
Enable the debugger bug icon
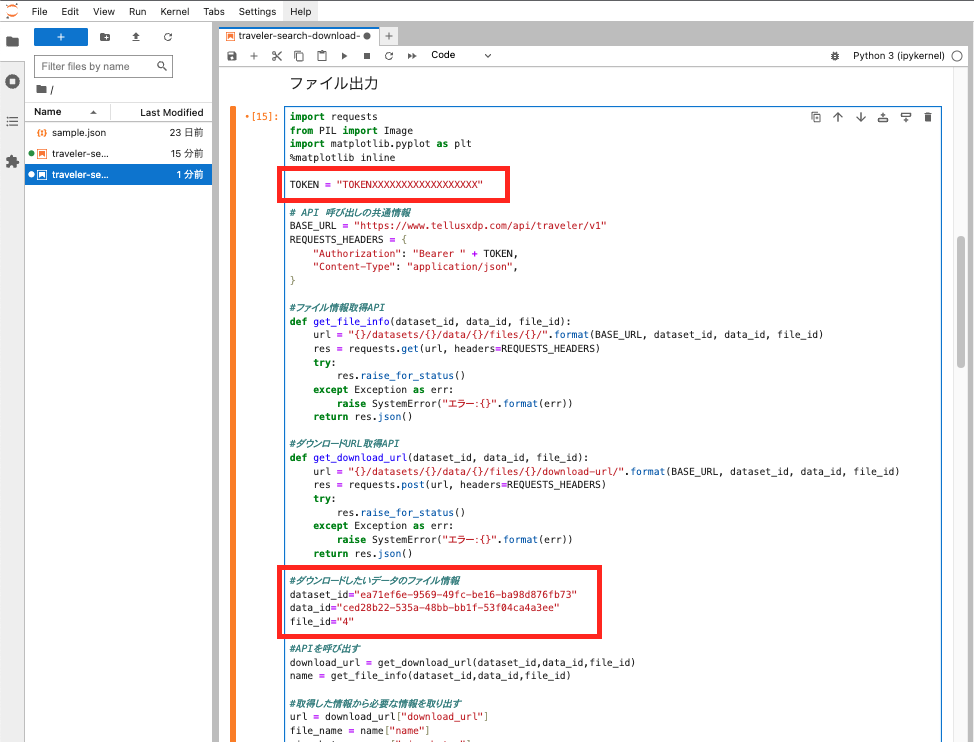[x=835, y=56]
